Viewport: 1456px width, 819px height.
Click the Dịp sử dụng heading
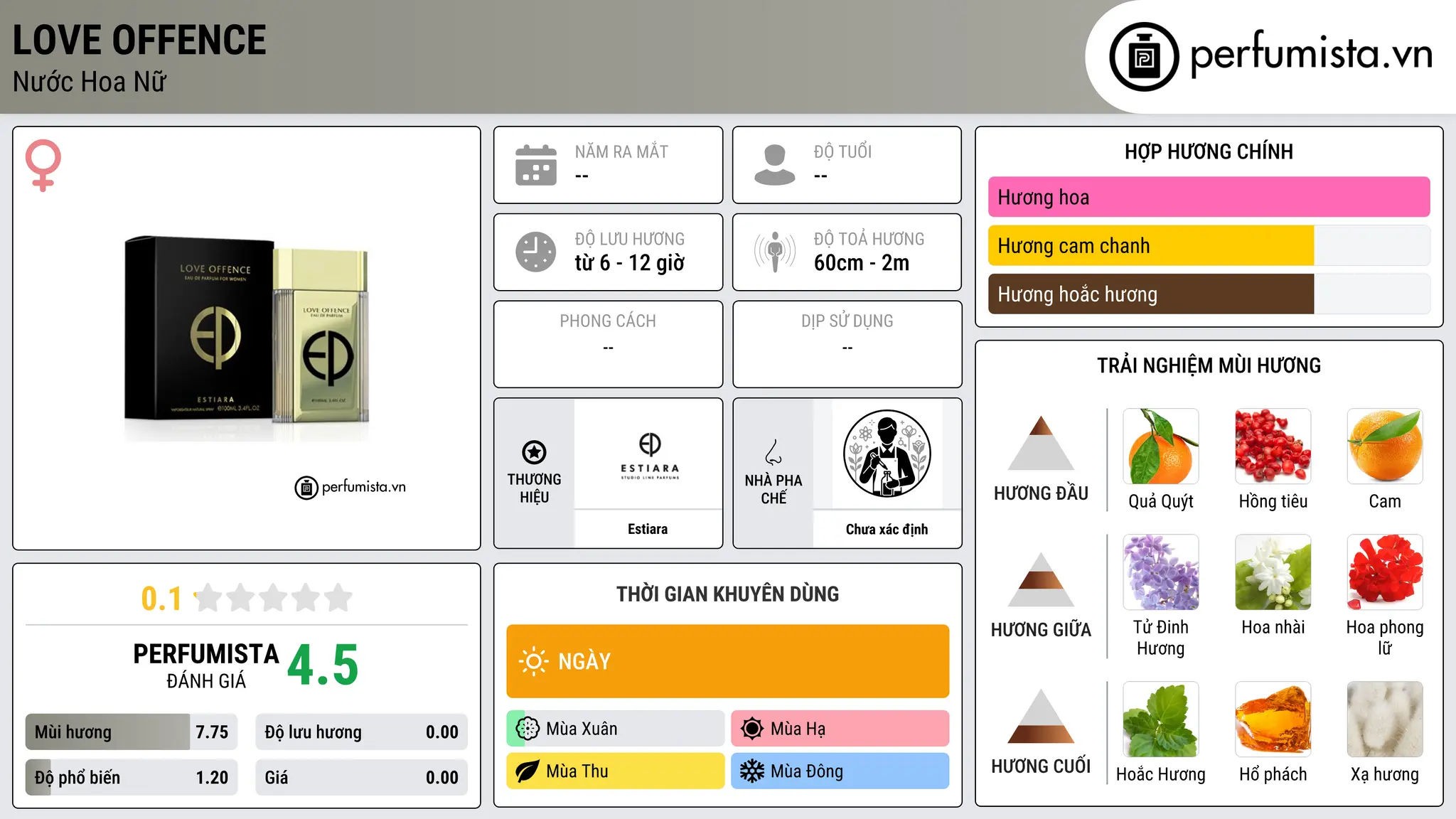pos(847,321)
